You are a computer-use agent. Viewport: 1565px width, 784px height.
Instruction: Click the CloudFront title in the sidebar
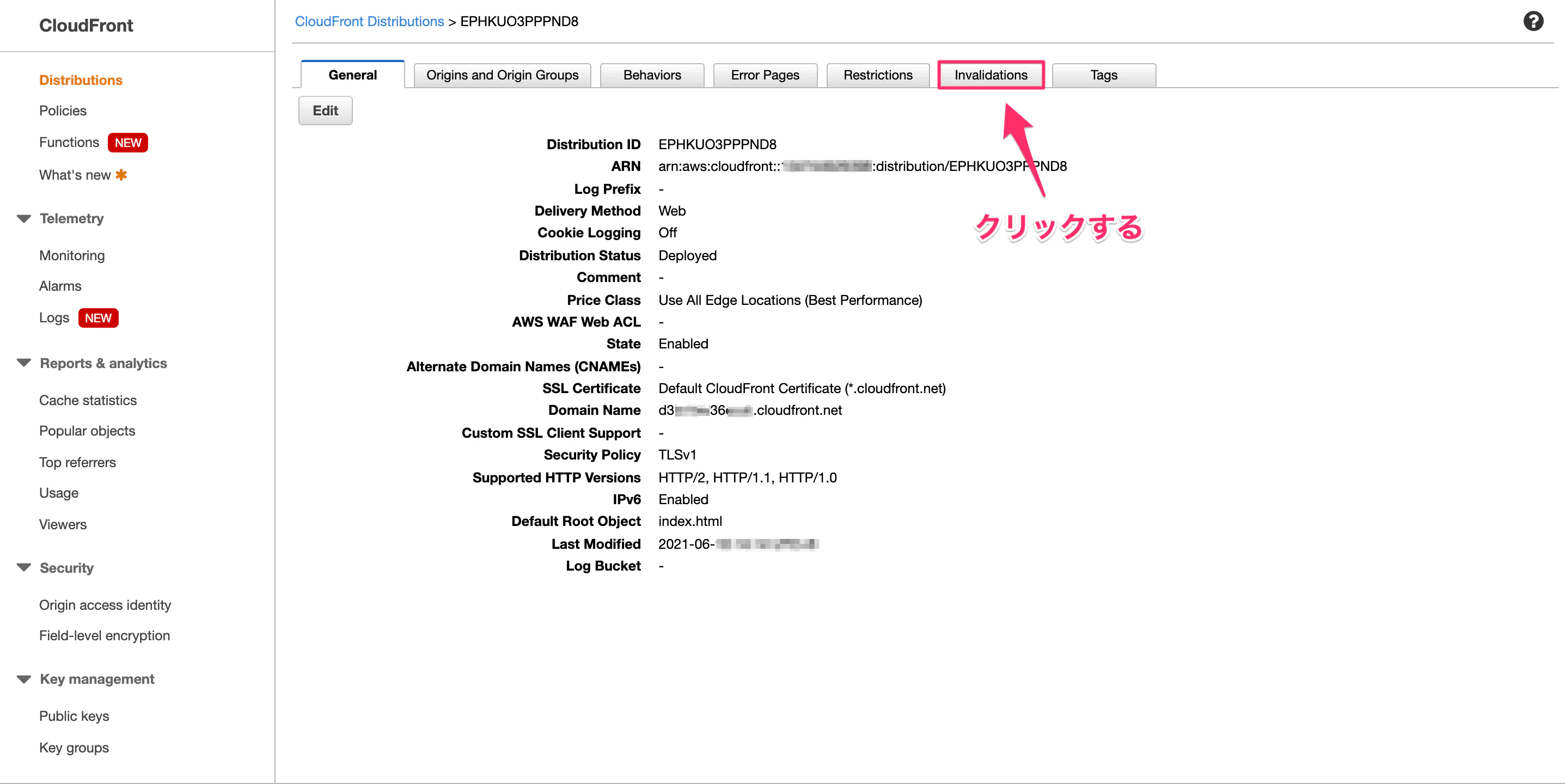click(86, 26)
